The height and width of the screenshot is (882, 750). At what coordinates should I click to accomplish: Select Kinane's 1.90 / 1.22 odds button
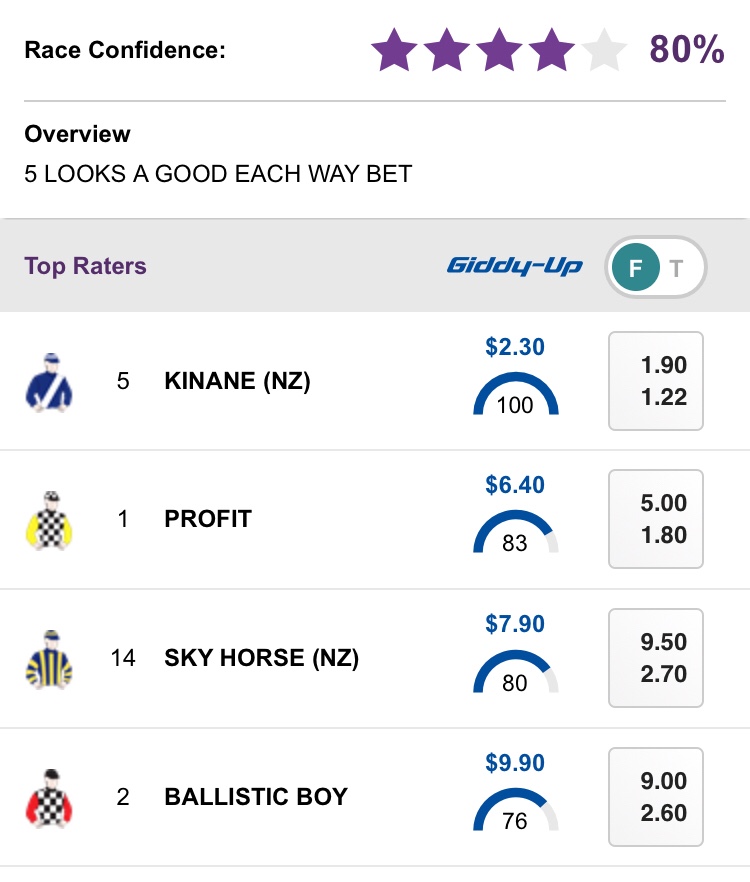(656, 381)
